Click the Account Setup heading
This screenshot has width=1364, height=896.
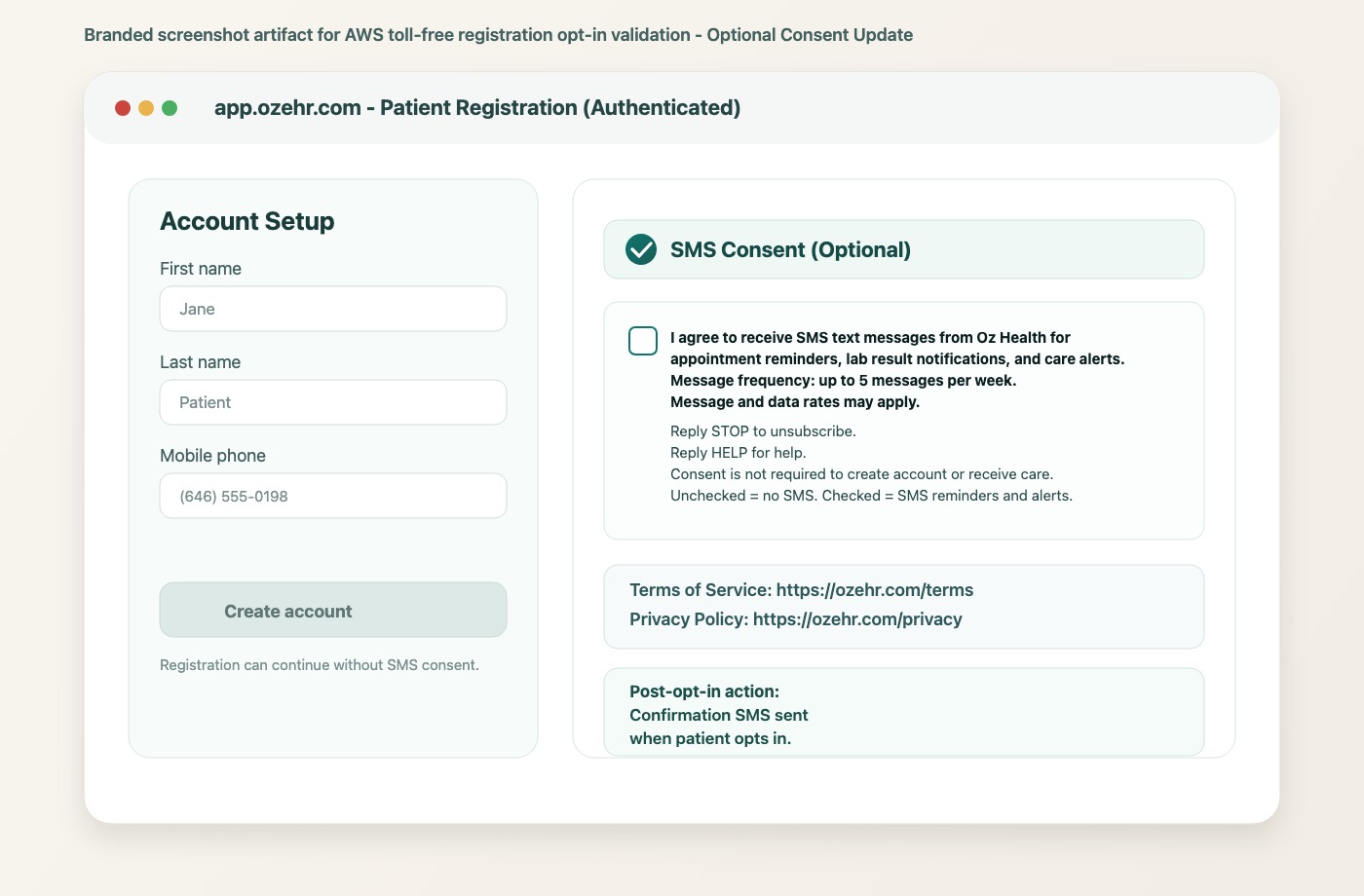coord(247,221)
